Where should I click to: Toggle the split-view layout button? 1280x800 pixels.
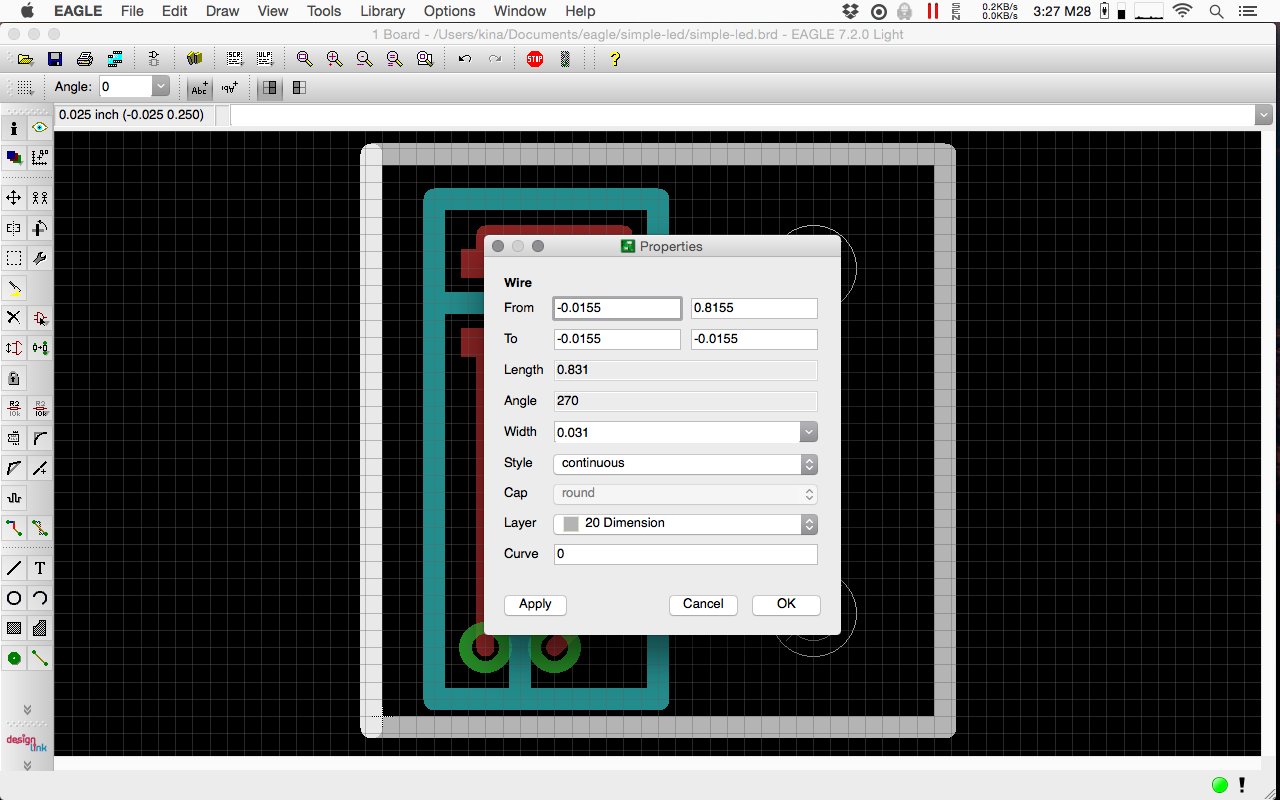click(x=299, y=88)
